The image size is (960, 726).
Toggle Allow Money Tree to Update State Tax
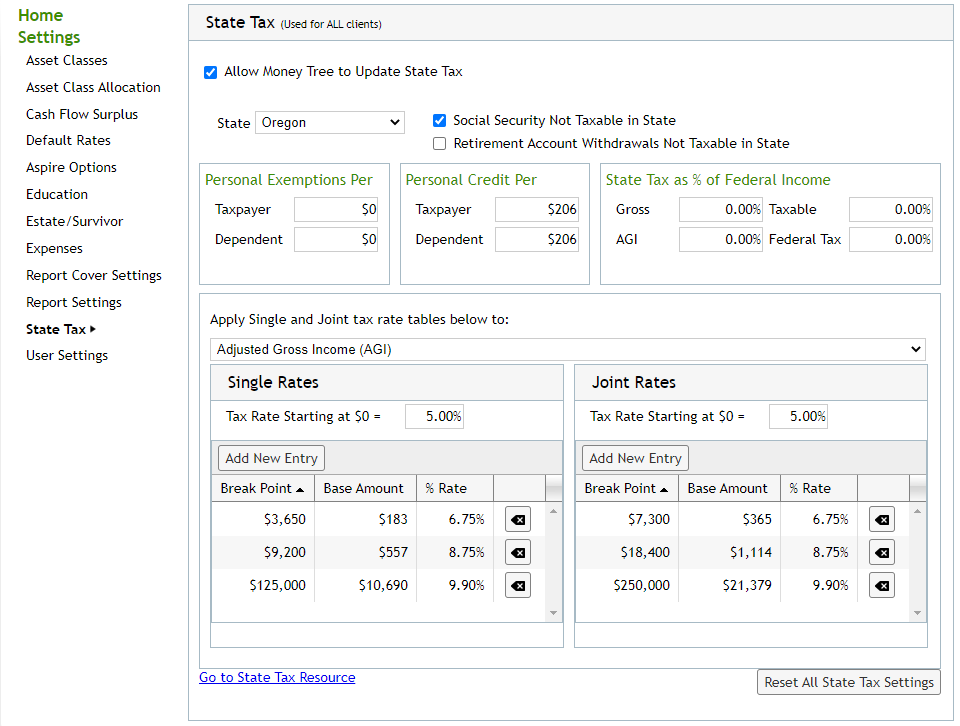[211, 73]
